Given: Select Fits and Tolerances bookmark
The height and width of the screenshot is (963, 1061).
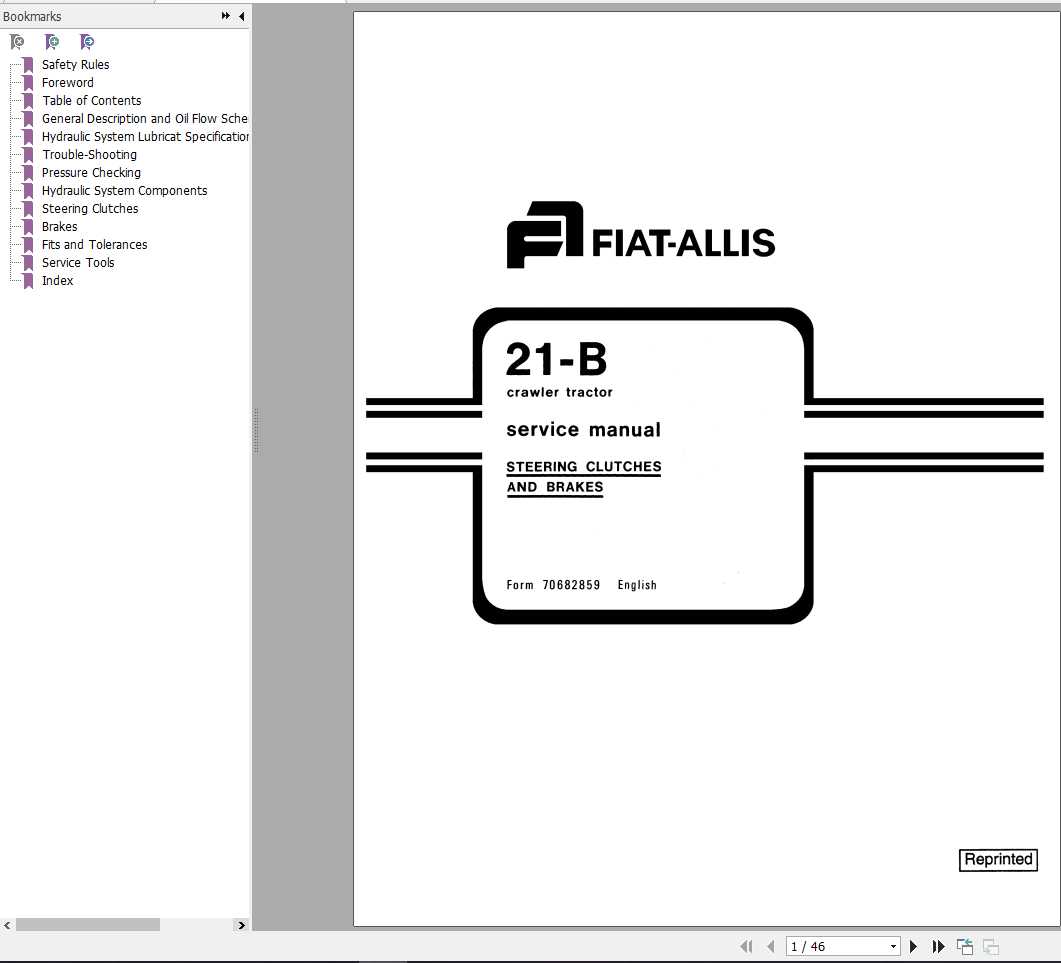Looking at the screenshot, I should 94,244.
